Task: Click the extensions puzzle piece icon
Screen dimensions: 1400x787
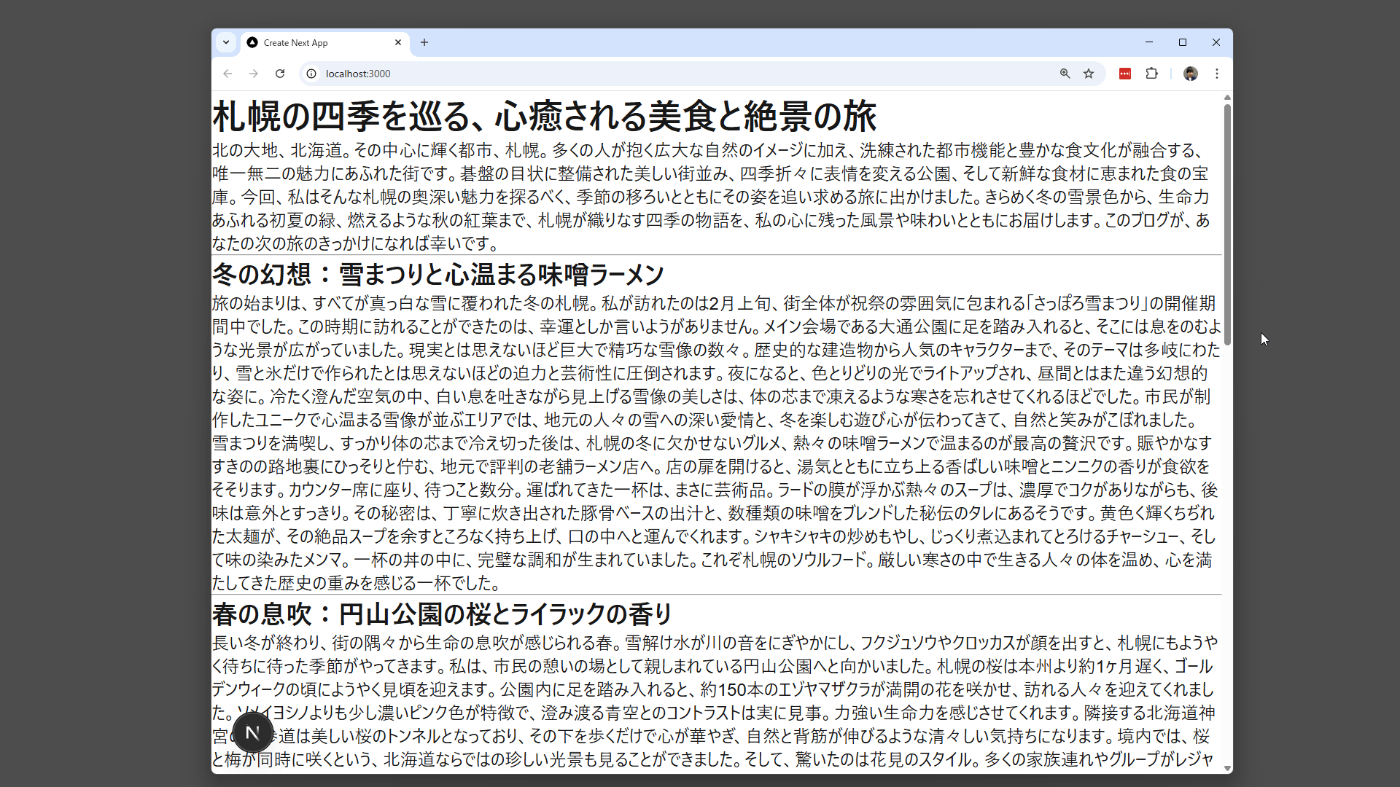Action: pos(1151,73)
